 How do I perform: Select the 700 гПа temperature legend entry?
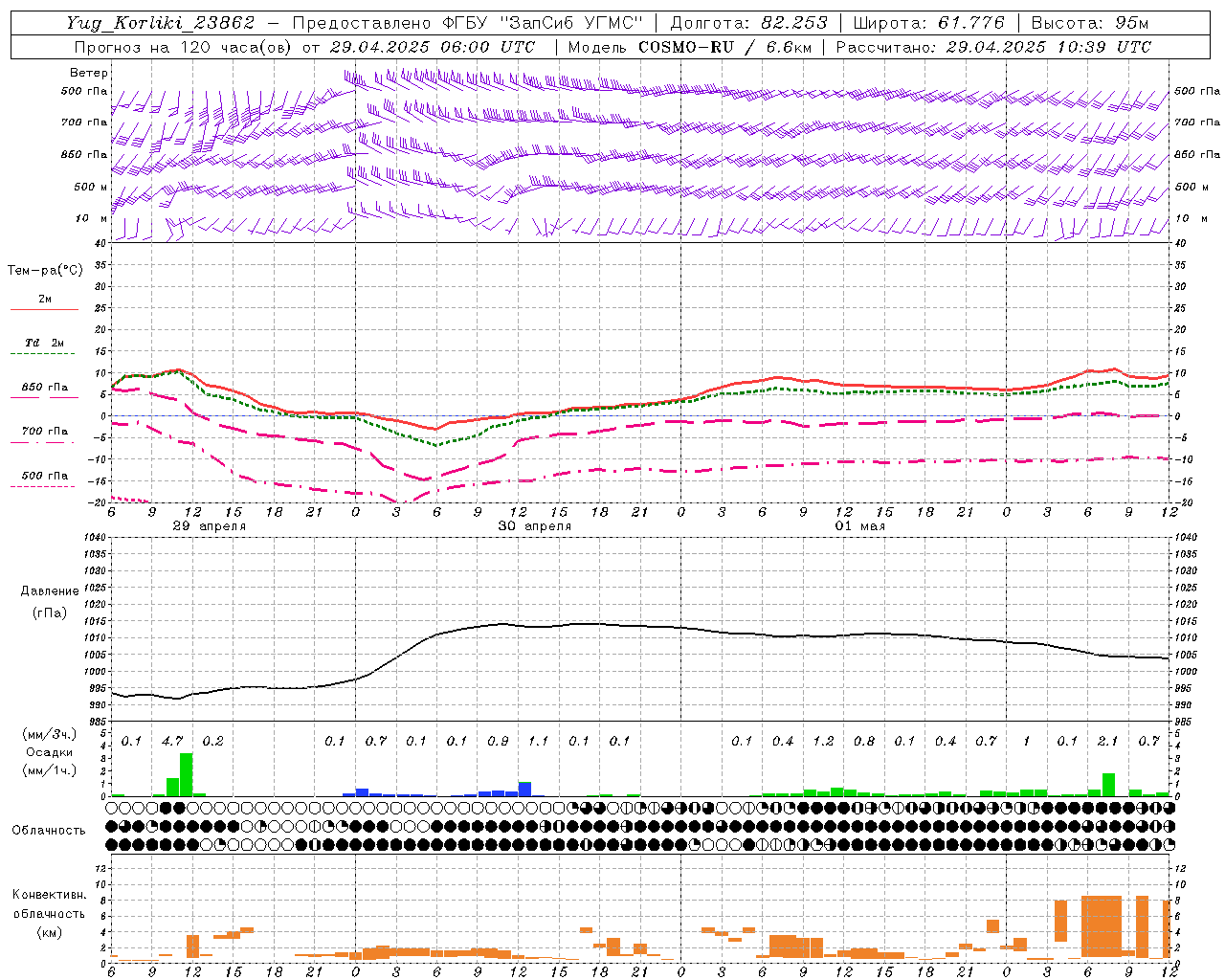point(45,431)
